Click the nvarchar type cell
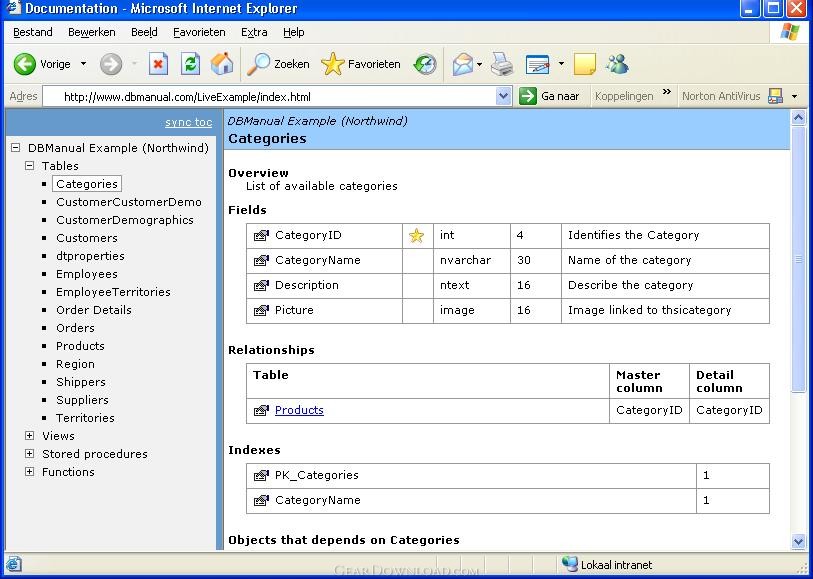This screenshot has width=813, height=579. click(472, 260)
